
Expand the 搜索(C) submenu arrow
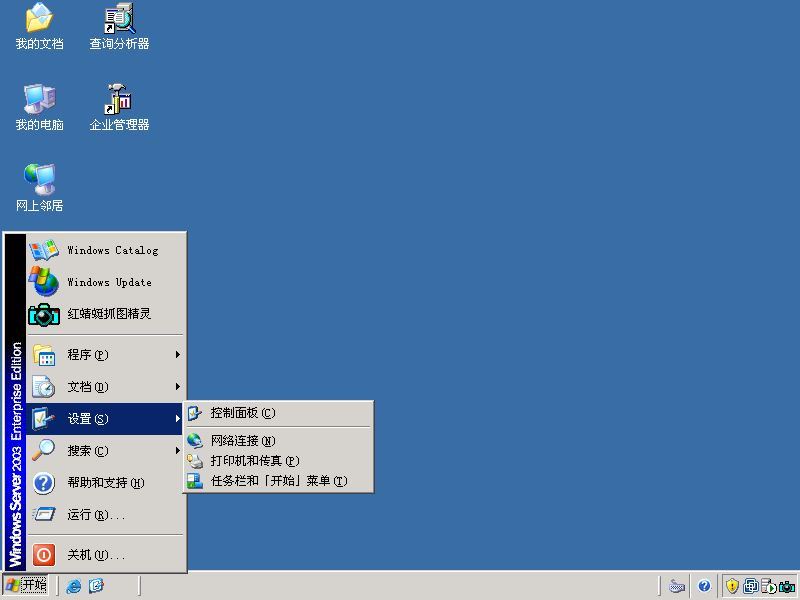[177, 451]
